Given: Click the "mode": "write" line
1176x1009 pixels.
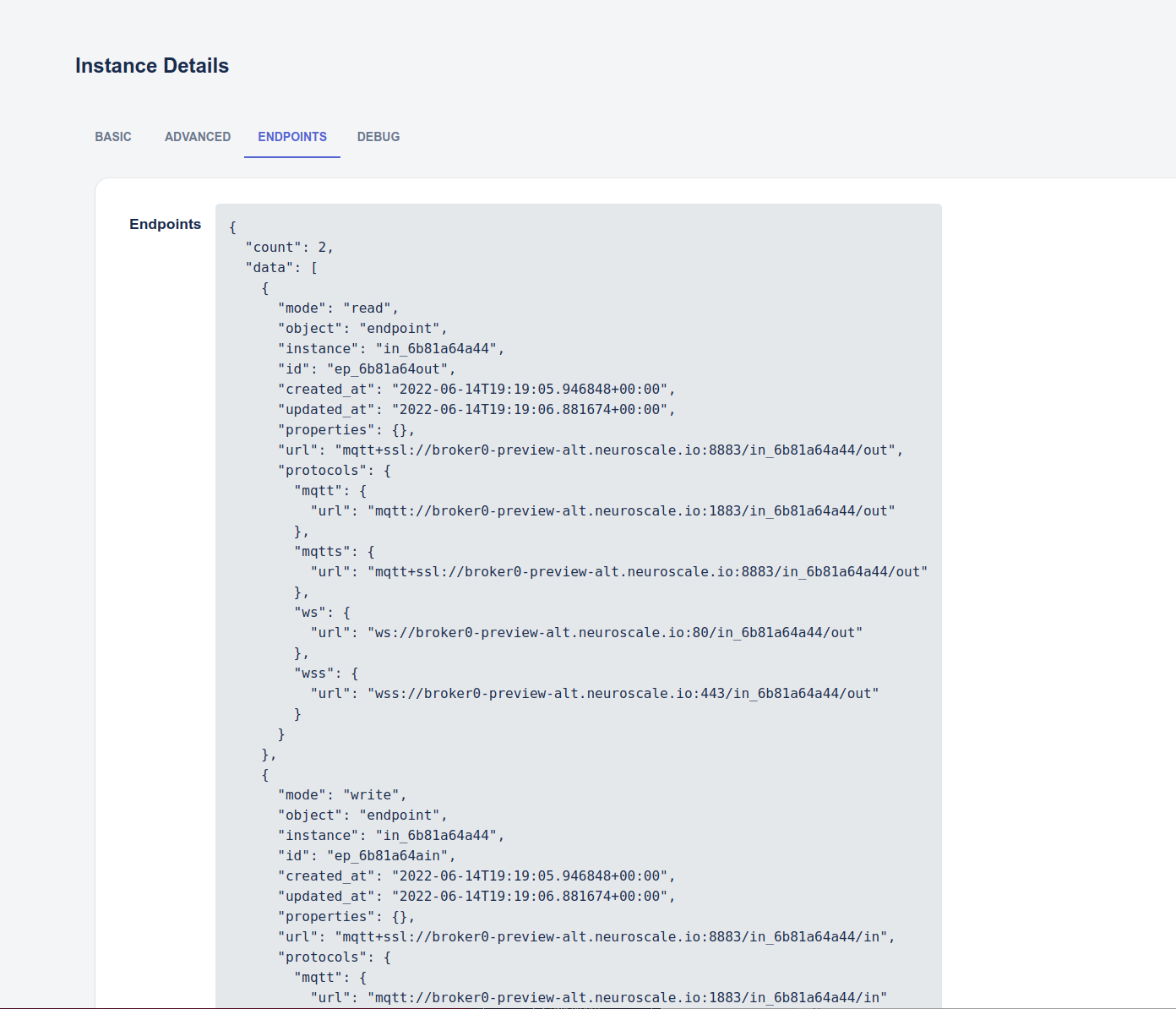Looking at the screenshot, I should pyautogui.click(x=342, y=795).
